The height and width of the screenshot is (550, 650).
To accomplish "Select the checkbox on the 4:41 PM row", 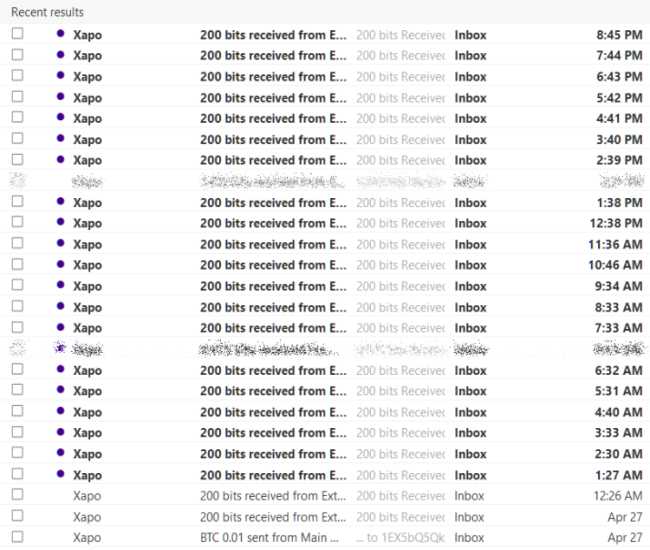I will click(17, 117).
